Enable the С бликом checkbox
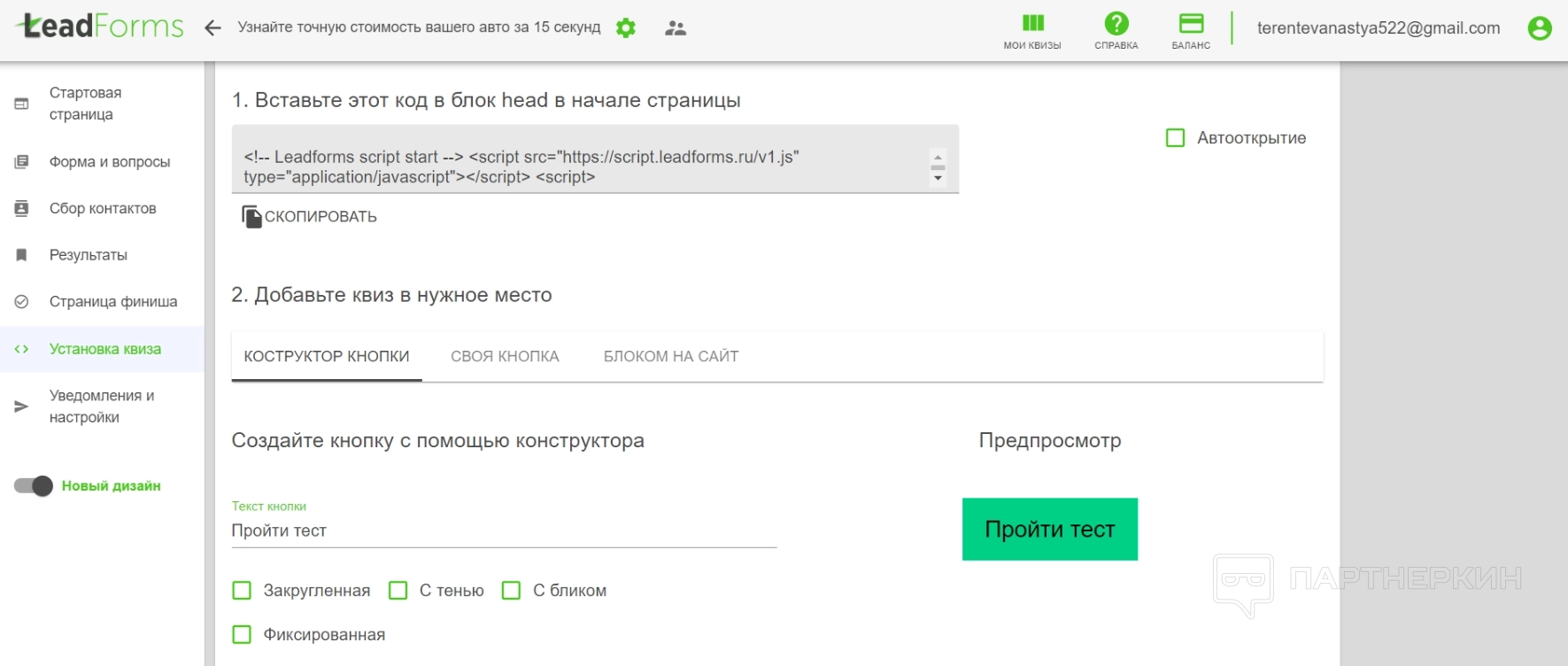The height and width of the screenshot is (666, 1568). pos(512,591)
